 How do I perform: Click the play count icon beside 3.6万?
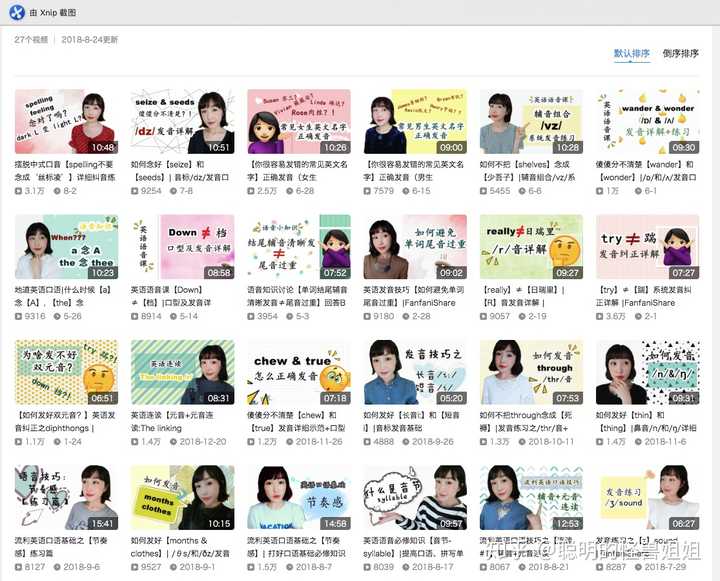pos(600,316)
